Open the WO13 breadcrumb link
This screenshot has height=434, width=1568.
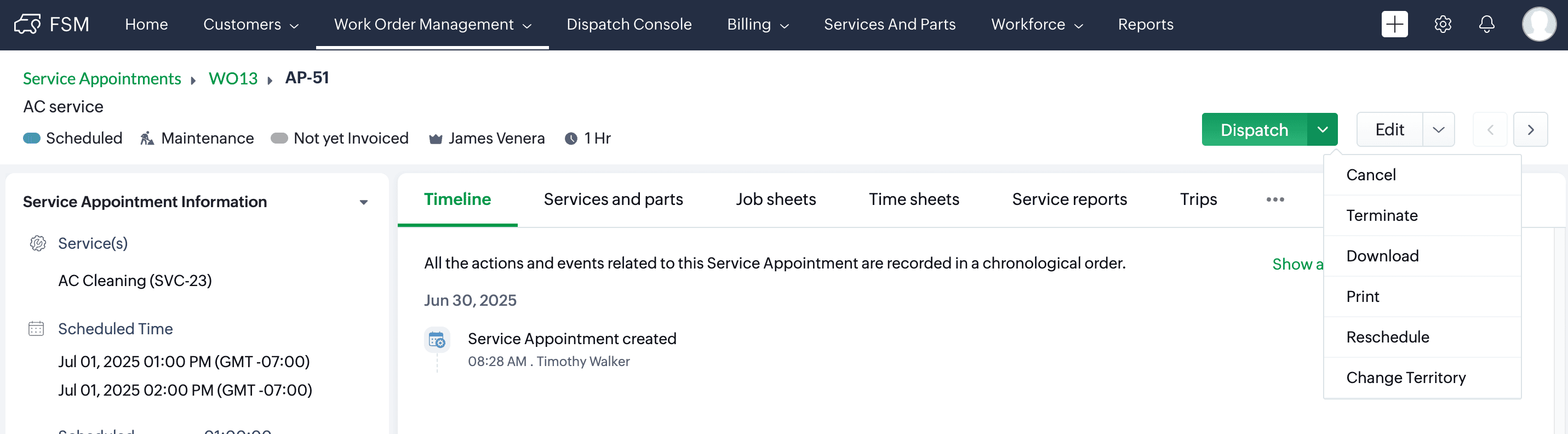[233, 78]
